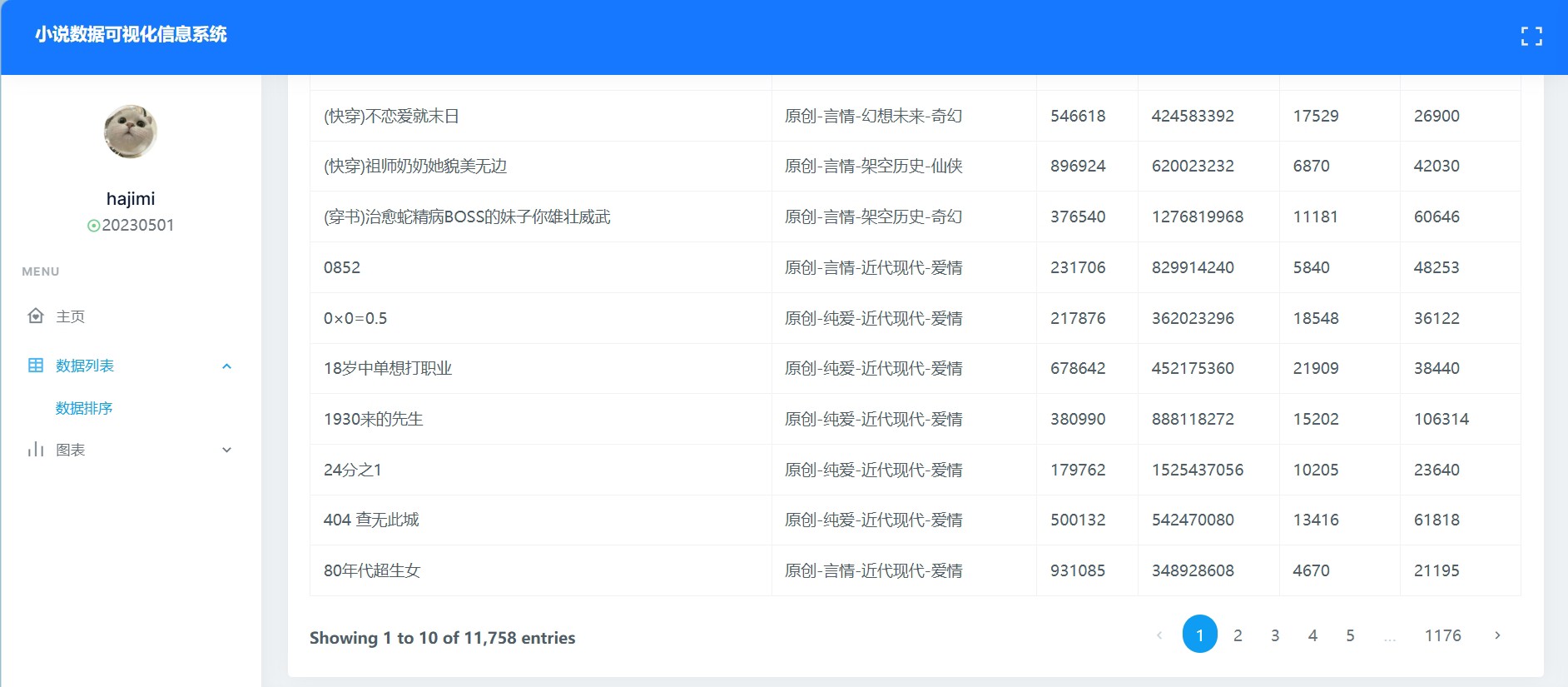
Task: Click the bar chart icon beside 图表
Action: click(x=36, y=450)
